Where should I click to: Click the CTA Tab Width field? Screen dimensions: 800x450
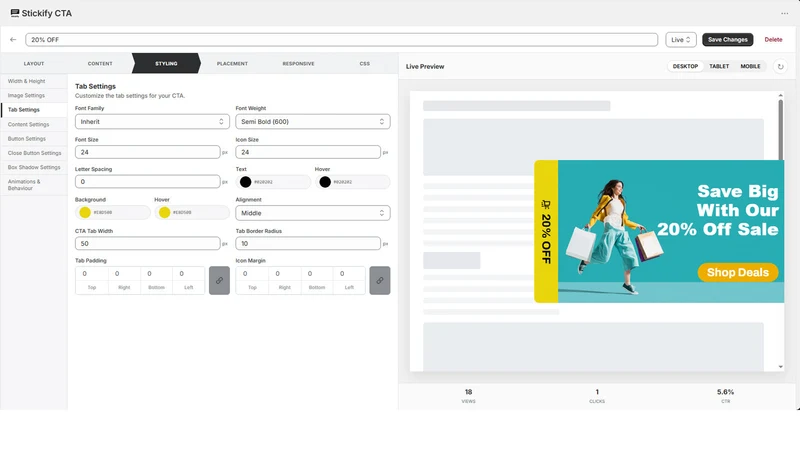(x=147, y=243)
